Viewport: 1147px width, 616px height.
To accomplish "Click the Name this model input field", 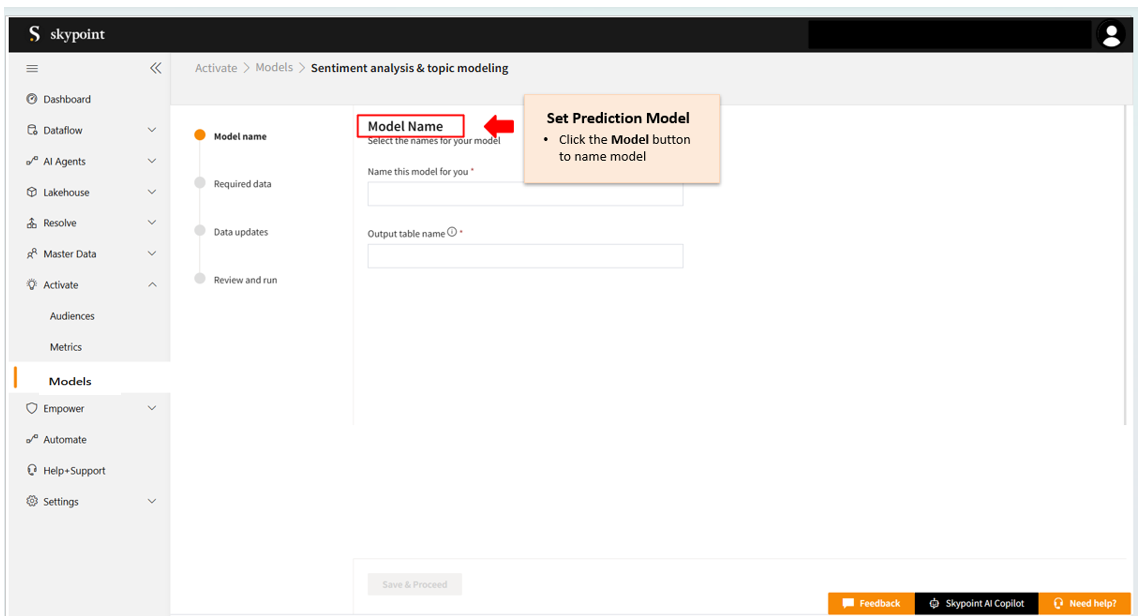I will point(525,194).
